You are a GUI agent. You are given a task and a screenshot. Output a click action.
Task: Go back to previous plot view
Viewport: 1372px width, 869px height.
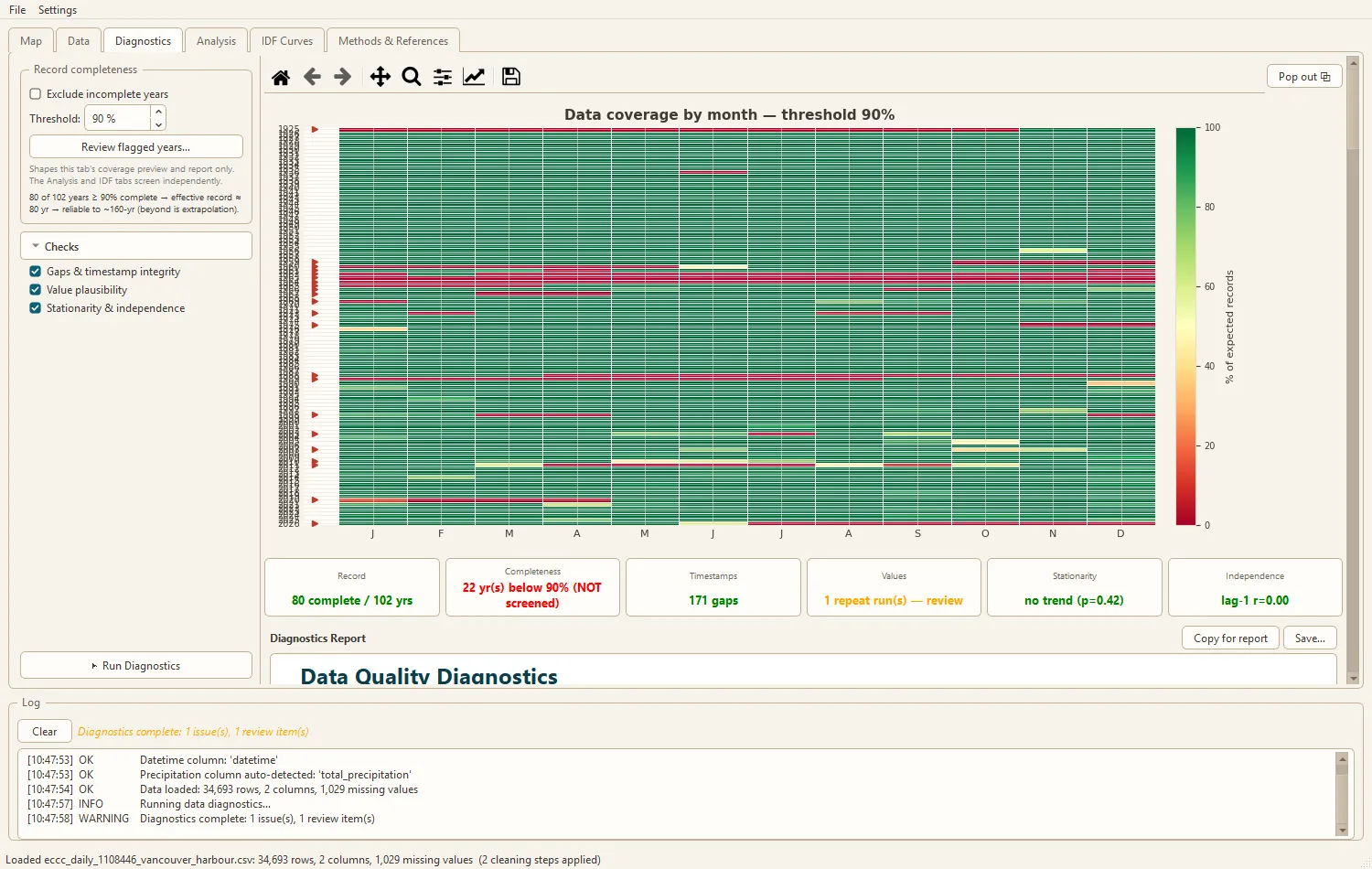point(312,77)
